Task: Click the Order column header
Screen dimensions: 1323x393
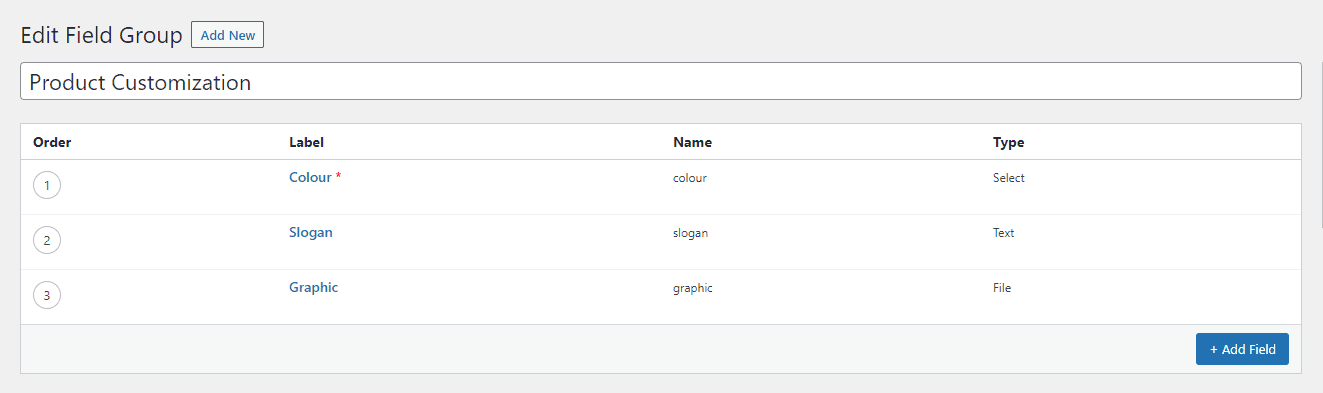Action: pos(52,142)
